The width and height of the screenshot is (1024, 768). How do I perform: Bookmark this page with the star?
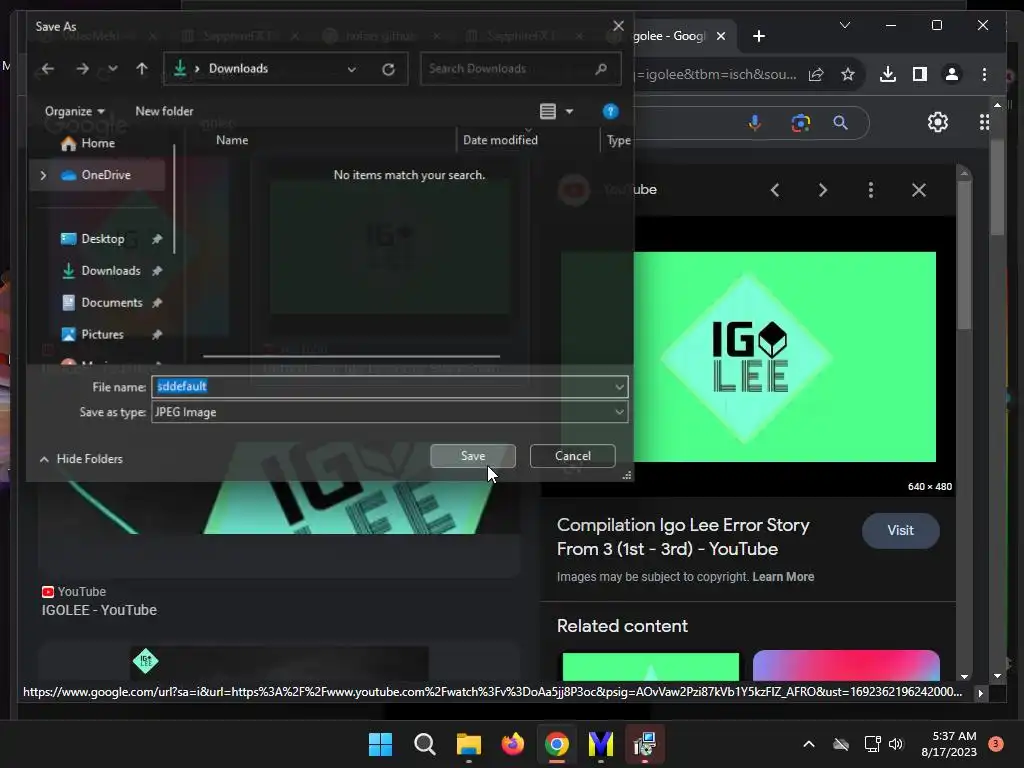[848, 74]
